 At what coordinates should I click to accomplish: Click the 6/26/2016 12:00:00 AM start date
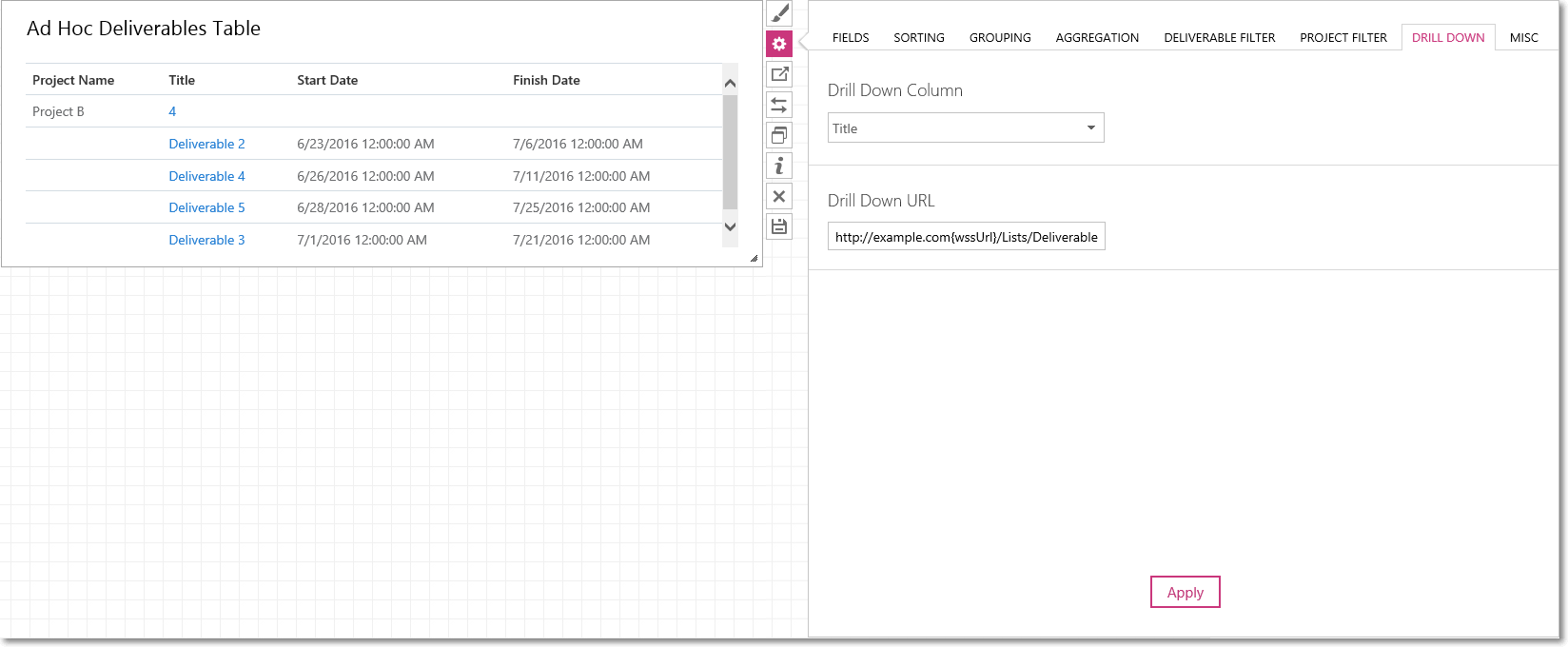365,176
